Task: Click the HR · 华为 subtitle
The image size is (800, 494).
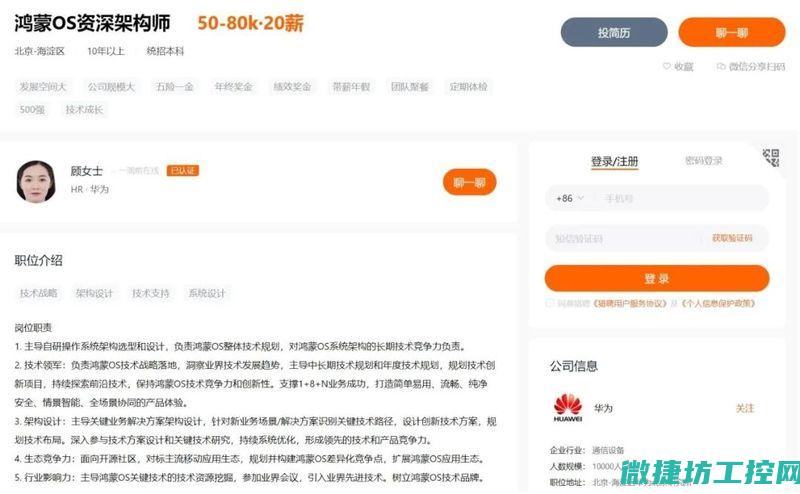Action: click(90, 189)
